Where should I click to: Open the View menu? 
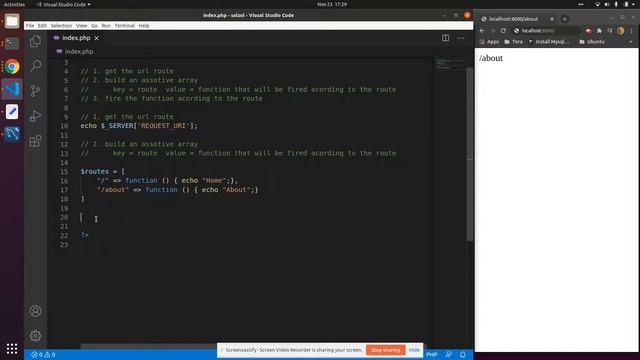click(x=81, y=25)
